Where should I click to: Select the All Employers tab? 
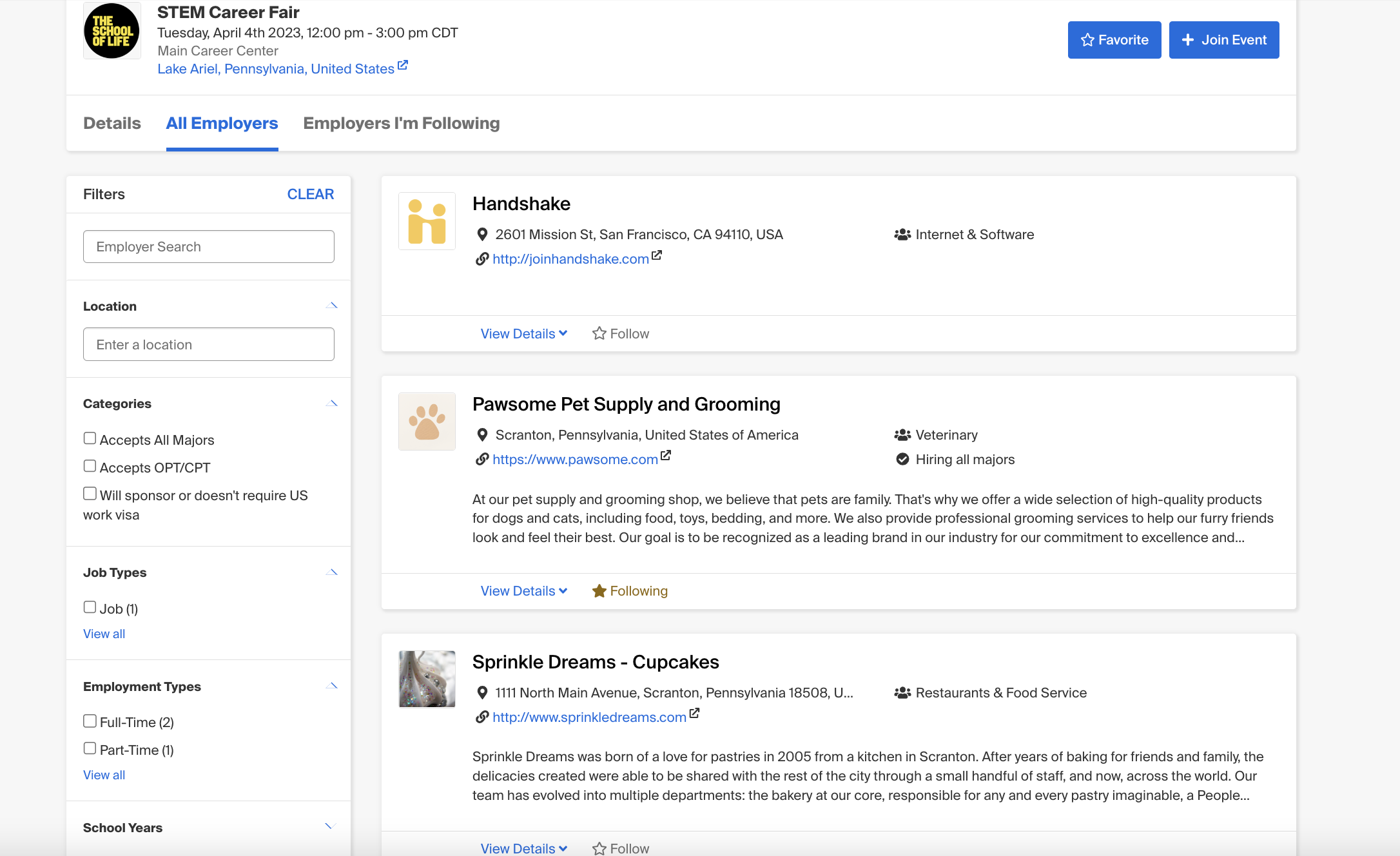click(222, 123)
